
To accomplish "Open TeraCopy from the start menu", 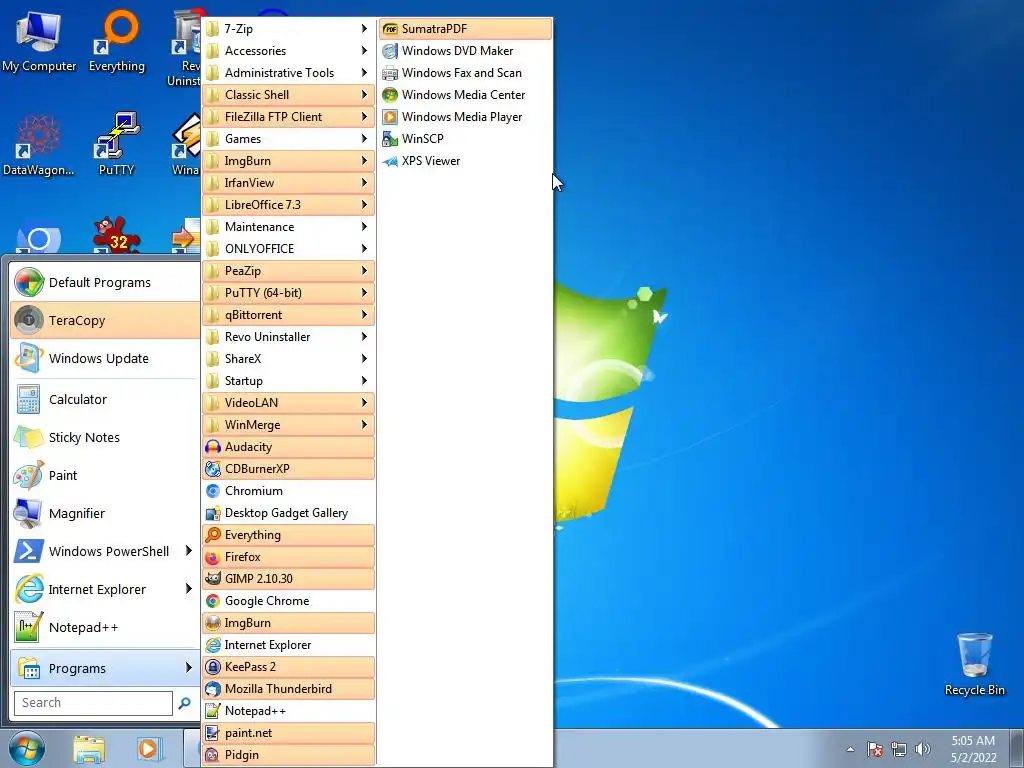I will pyautogui.click(x=105, y=320).
